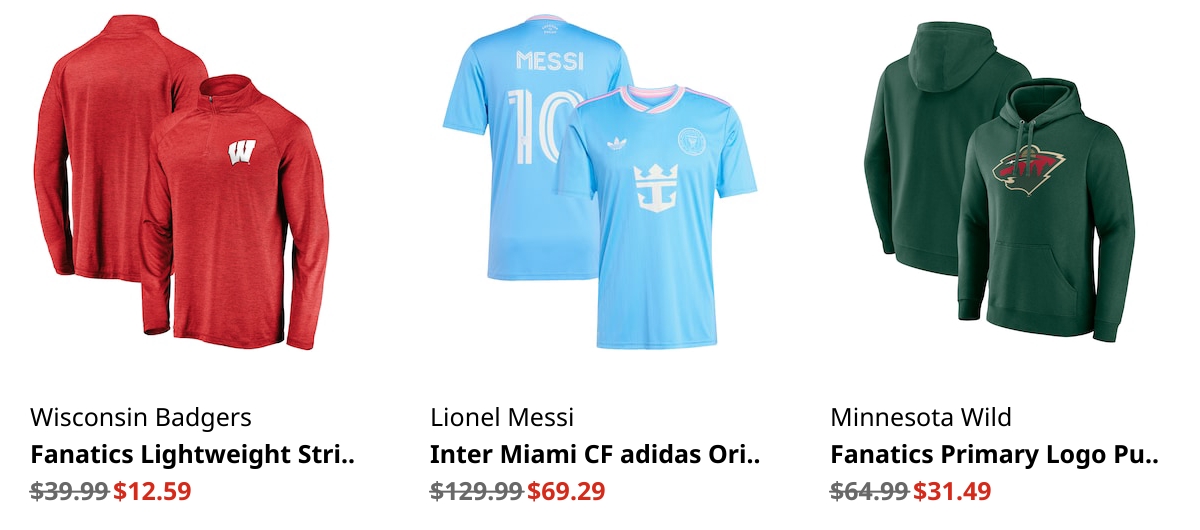Click the white W logo on red pullover

click(241, 155)
